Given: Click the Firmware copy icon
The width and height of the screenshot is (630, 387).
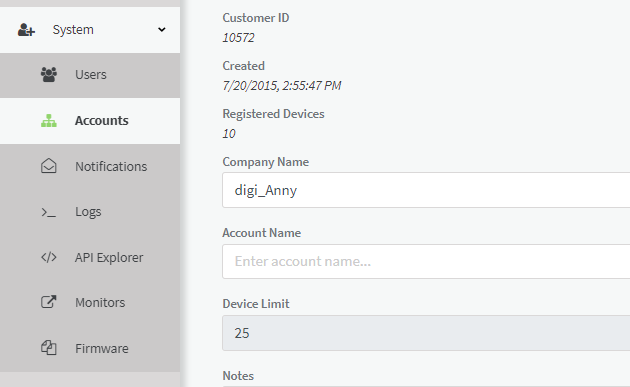Looking at the screenshot, I should [x=49, y=348].
